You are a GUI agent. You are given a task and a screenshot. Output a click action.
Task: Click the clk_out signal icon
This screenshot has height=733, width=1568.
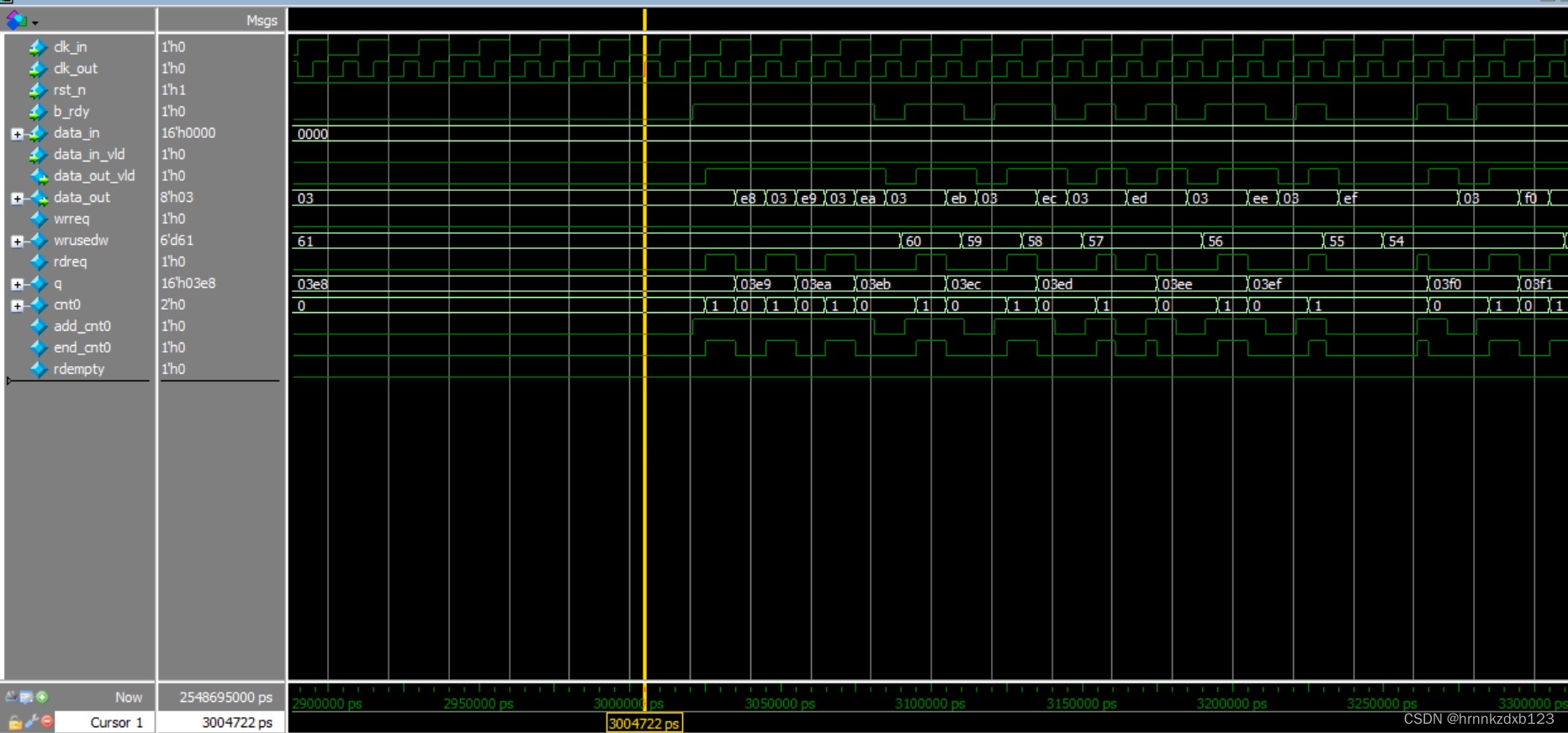(38, 69)
